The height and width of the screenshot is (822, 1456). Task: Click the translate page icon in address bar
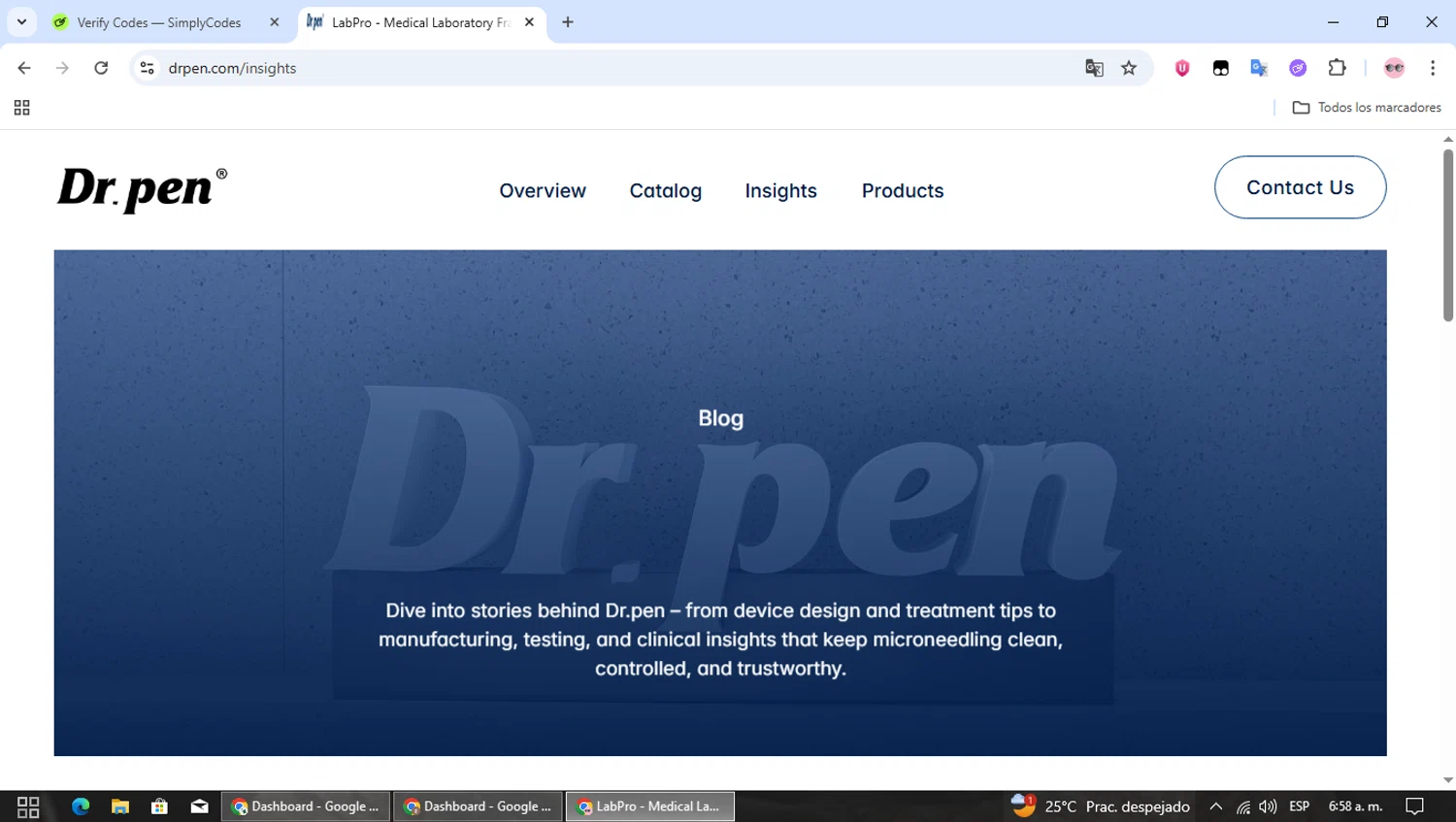(1094, 68)
